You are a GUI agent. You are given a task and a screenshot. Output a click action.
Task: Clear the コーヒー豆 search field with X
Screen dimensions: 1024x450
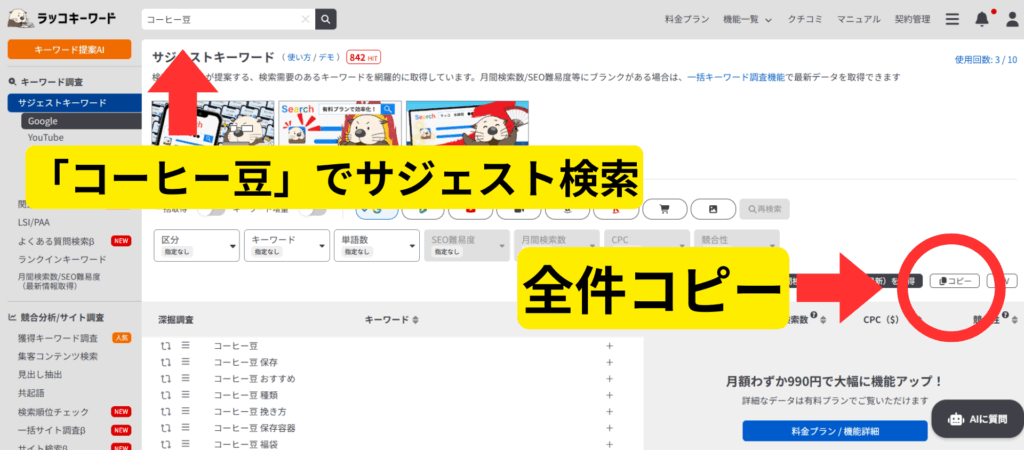tap(305, 20)
